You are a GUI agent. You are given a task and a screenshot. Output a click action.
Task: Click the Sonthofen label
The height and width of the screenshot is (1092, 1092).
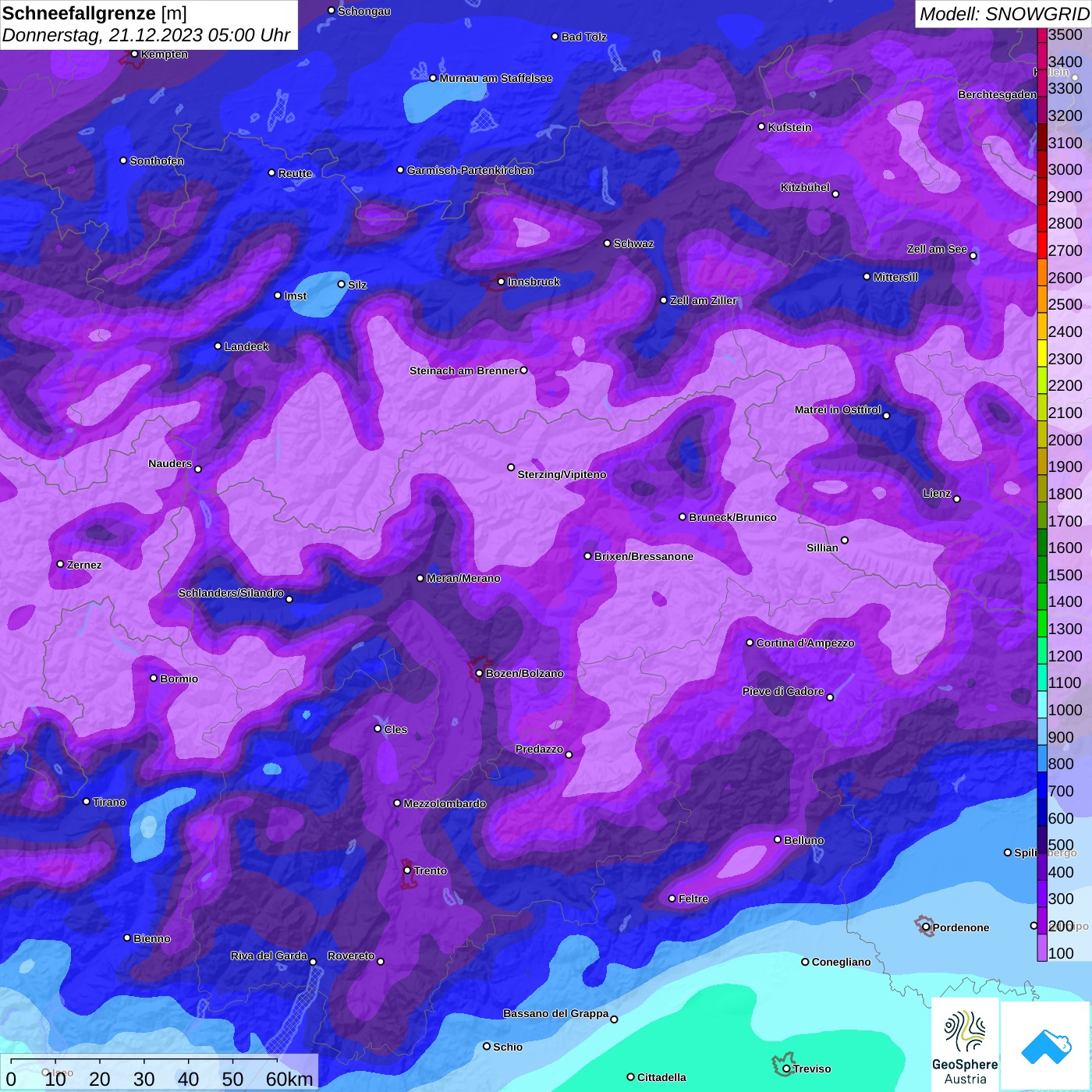(157, 161)
